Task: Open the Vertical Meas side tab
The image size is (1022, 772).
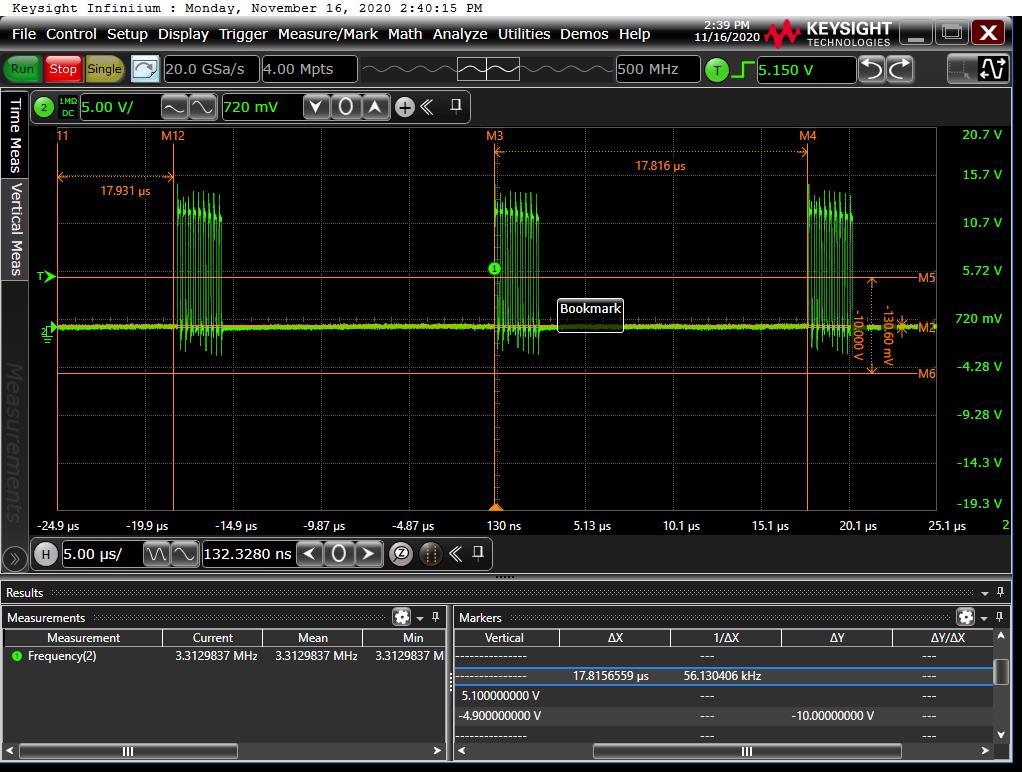Action: pos(14,228)
